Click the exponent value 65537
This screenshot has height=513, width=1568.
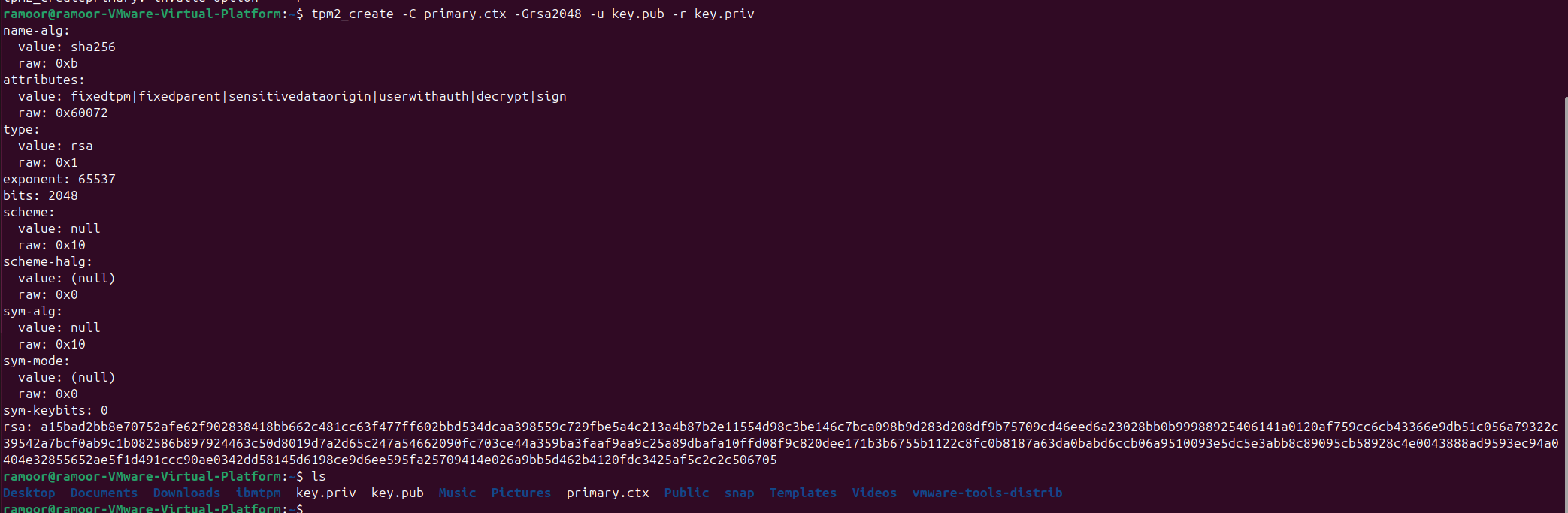coord(97,179)
